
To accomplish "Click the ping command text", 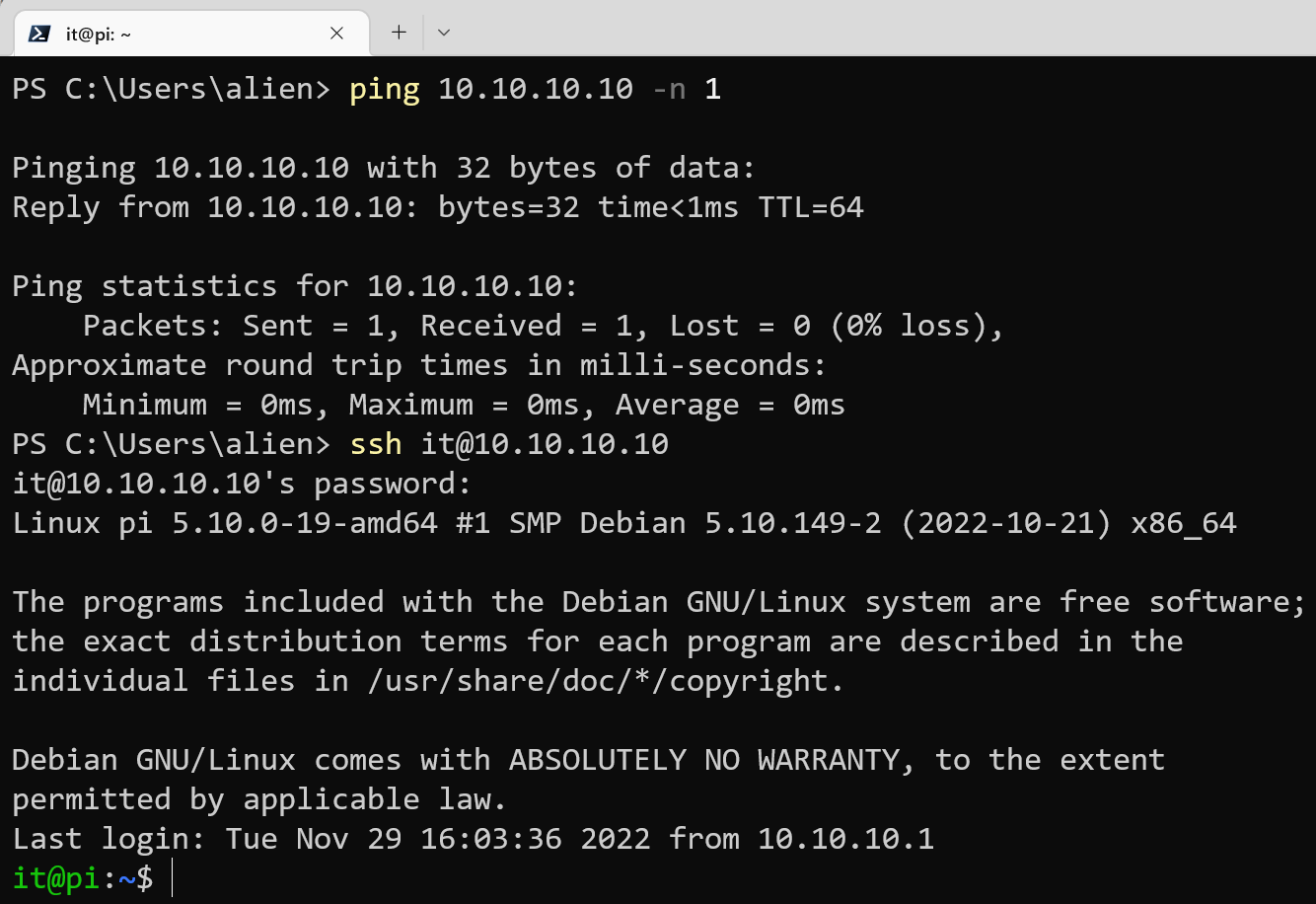I will pos(385,89).
